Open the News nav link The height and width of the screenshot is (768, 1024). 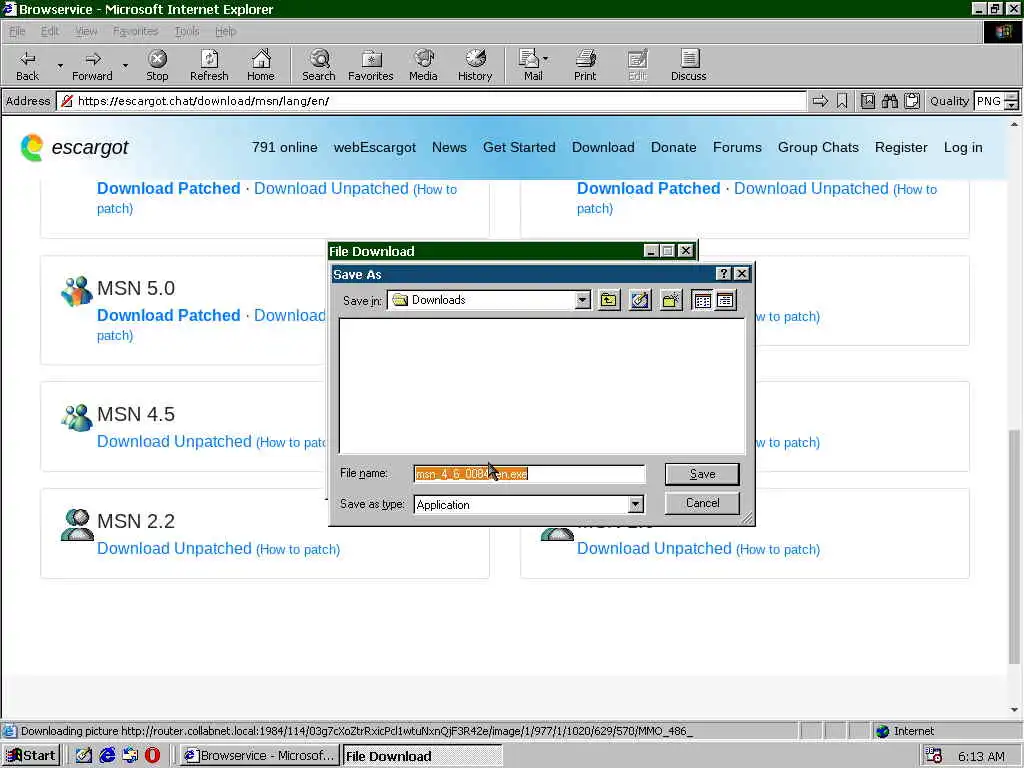coord(449,148)
